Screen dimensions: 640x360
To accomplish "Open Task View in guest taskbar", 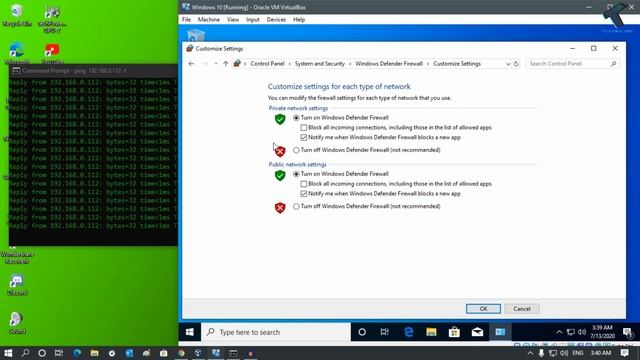I will pos(384,332).
